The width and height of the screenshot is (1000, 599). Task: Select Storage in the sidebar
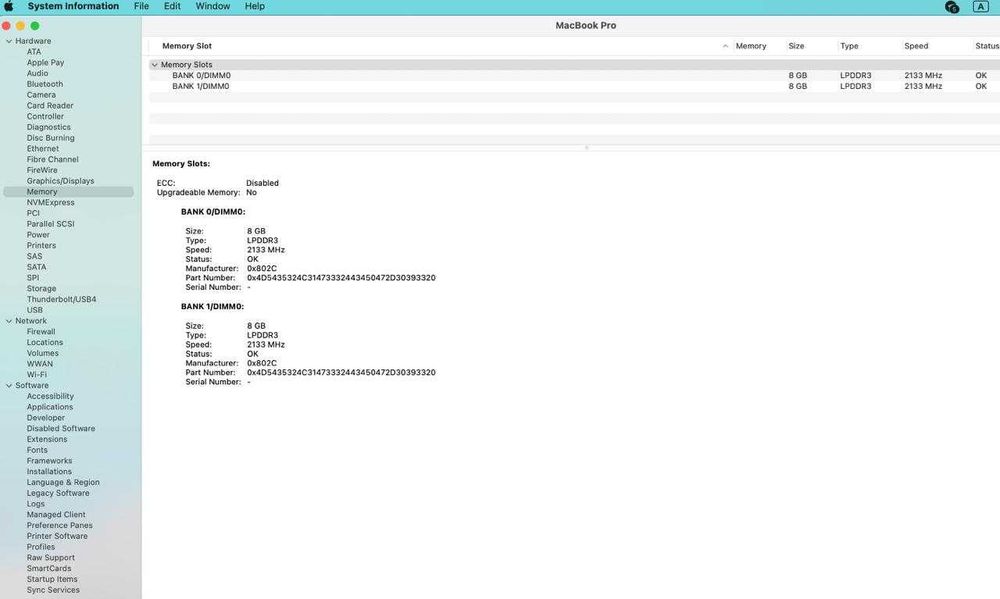pyautogui.click(x=41, y=288)
